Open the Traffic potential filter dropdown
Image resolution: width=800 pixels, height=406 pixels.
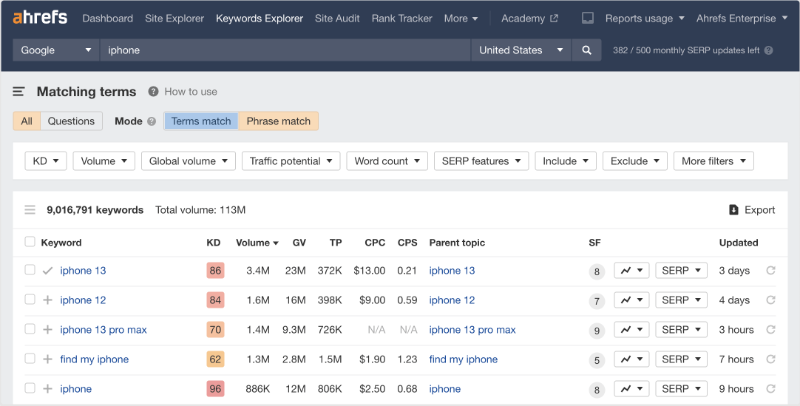click(291, 161)
